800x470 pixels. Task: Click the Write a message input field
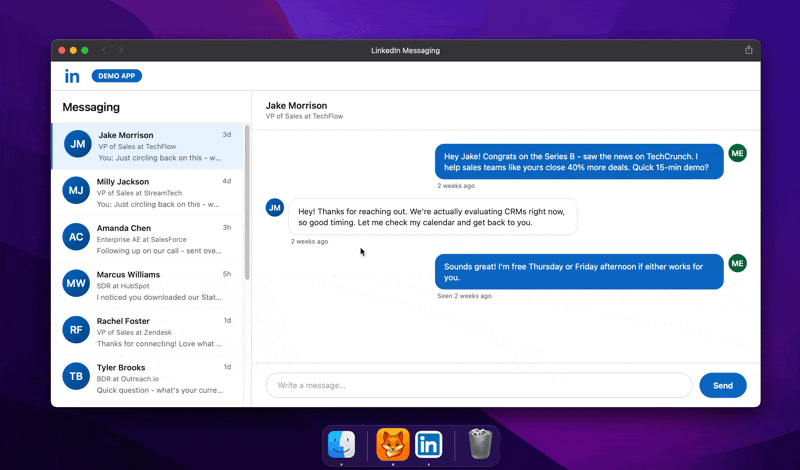pos(478,385)
